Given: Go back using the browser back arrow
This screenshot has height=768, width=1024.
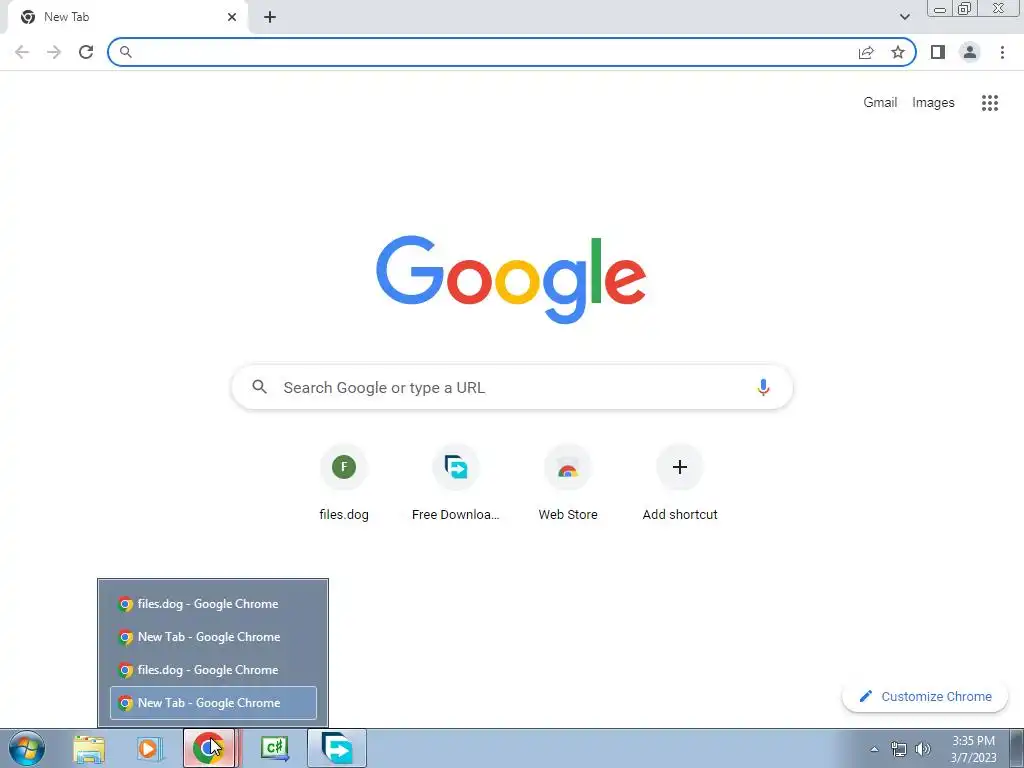Looking at the screenshot, I should (x=22, y=52).
